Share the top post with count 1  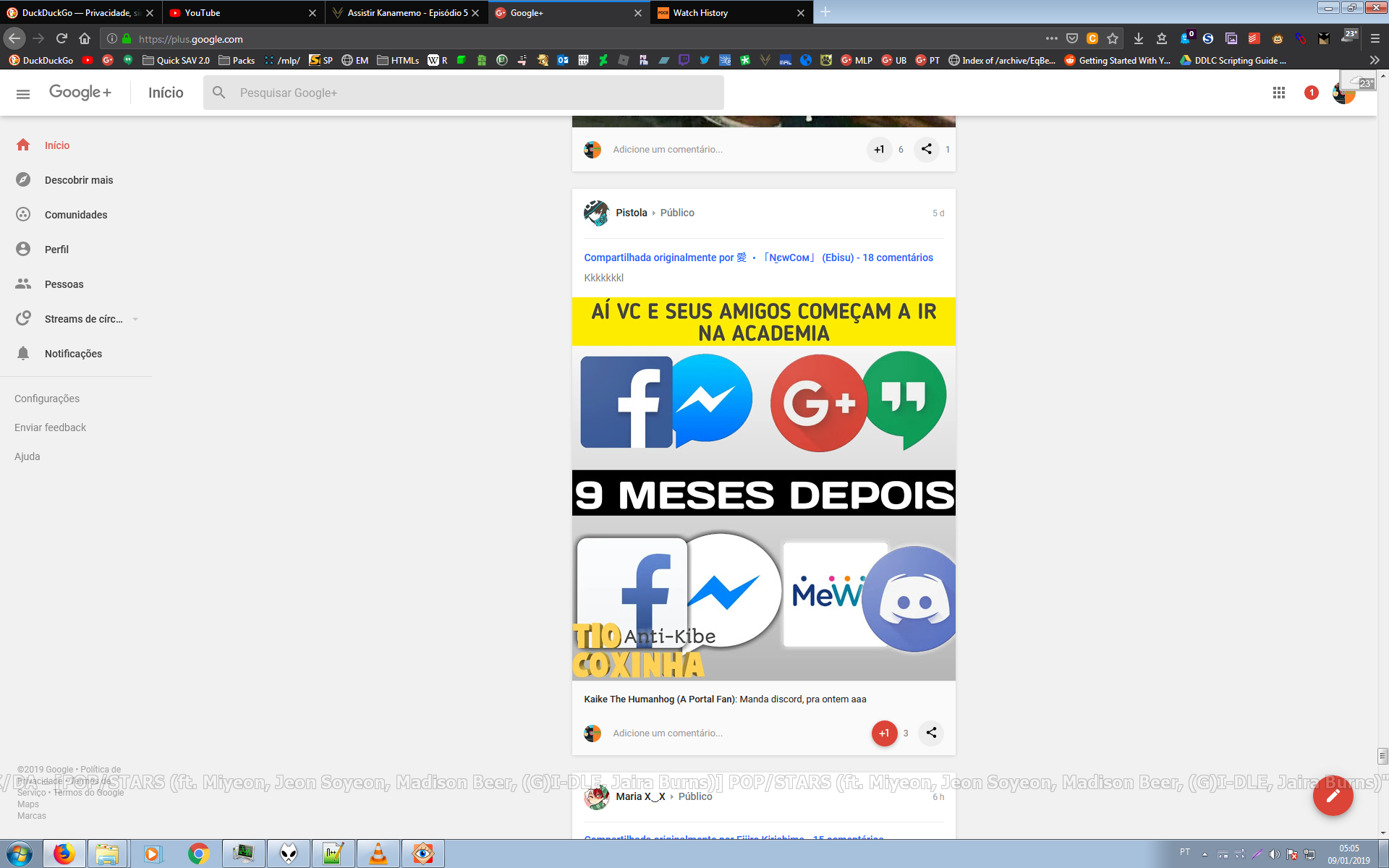[x=926, y=149]
